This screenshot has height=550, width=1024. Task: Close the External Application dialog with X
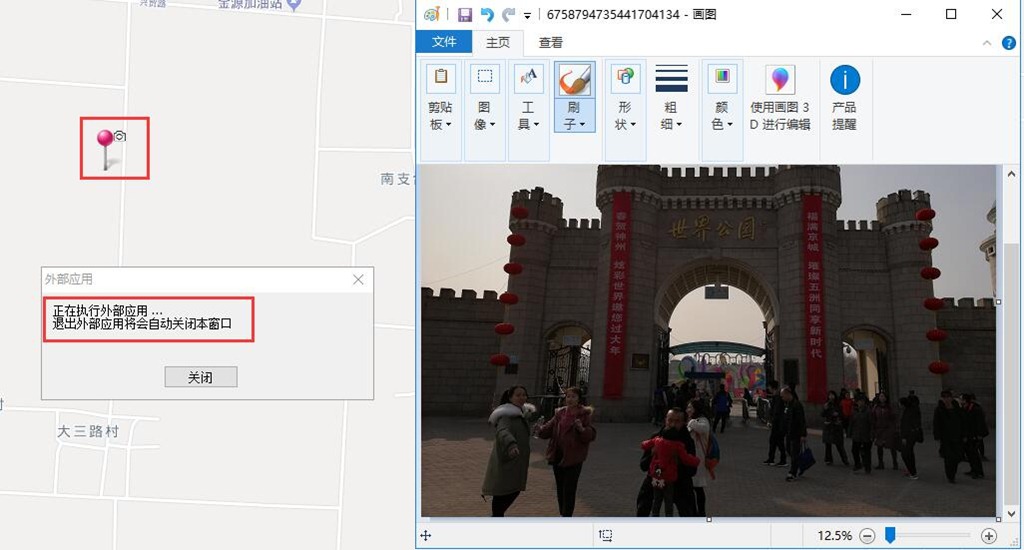coord(358,280)
